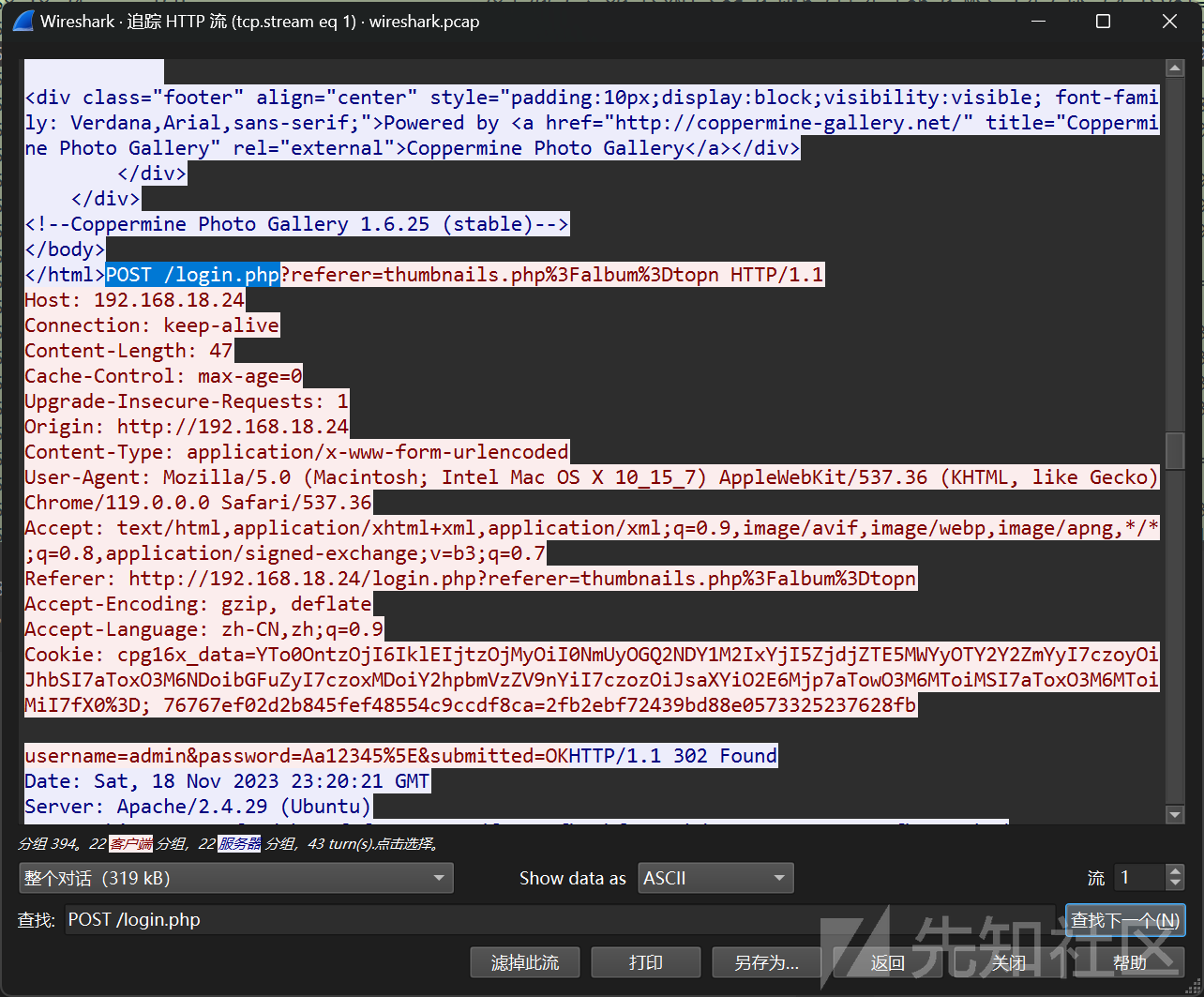1204x997 pixels.
Task: Click the 打印 print button
Action: 646,962
